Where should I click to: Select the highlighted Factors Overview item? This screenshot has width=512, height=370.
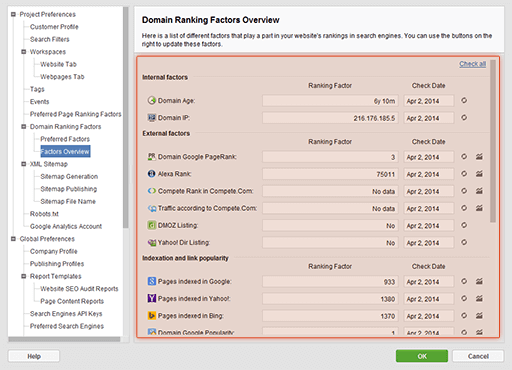coord(65,151)
